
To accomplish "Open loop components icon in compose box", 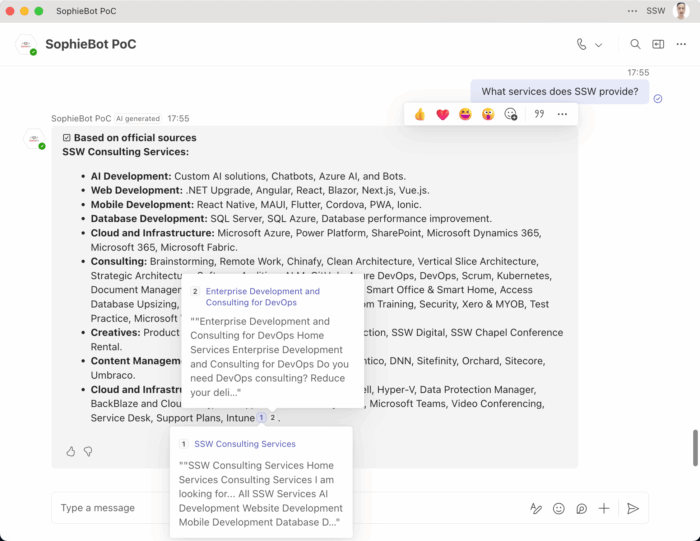I will tap(581, 508).
